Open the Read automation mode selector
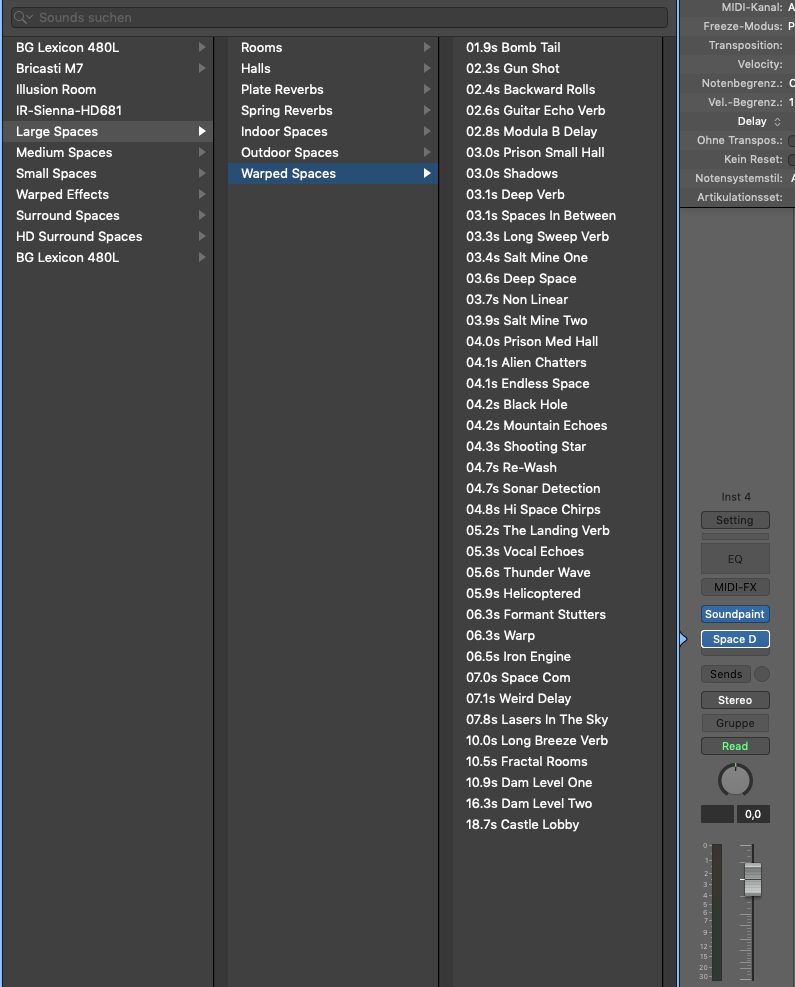This screenshot has height=987, width=795. point(735,746)
